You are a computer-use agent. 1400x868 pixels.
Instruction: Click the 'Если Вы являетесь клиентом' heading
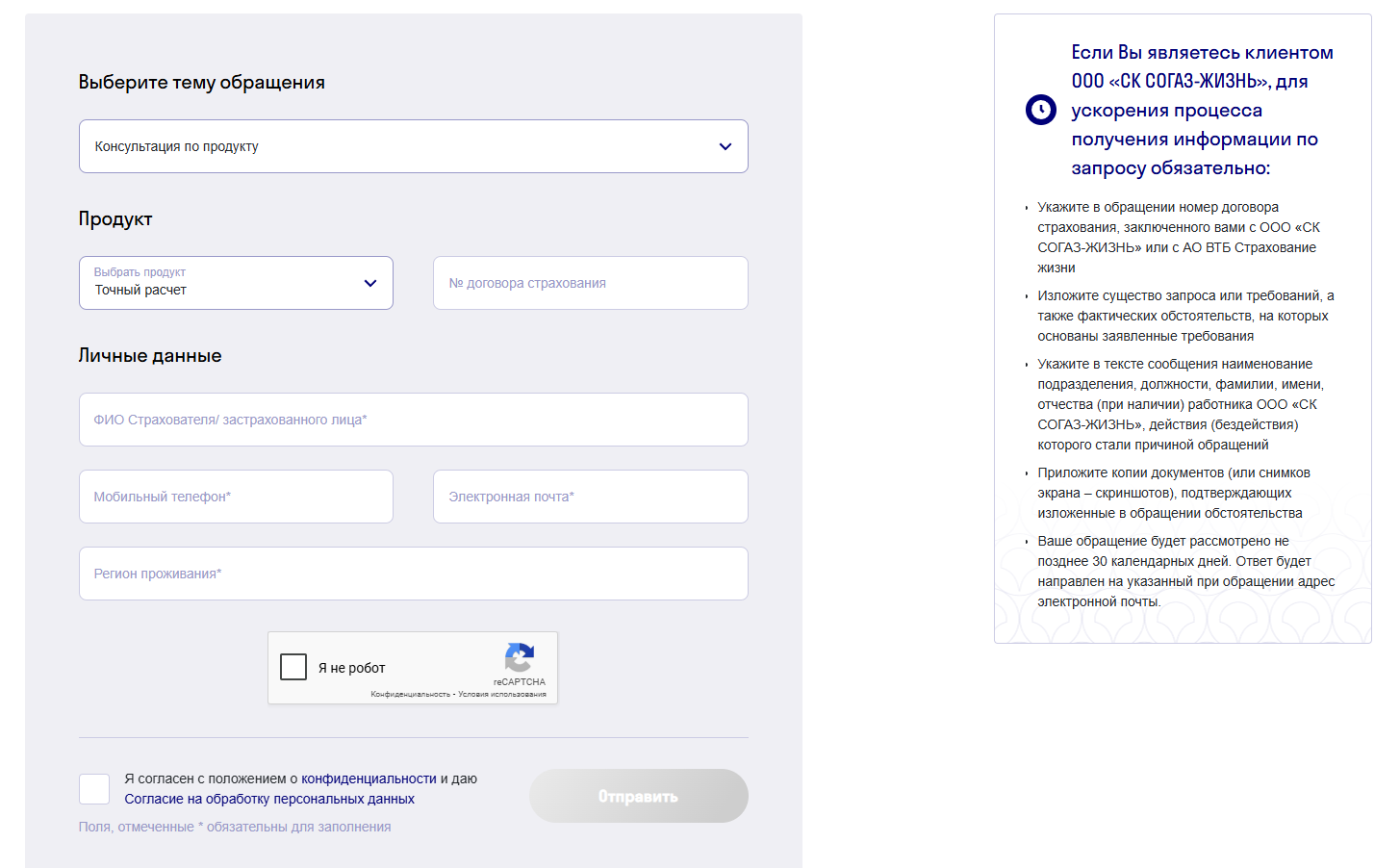point(1202,110)
